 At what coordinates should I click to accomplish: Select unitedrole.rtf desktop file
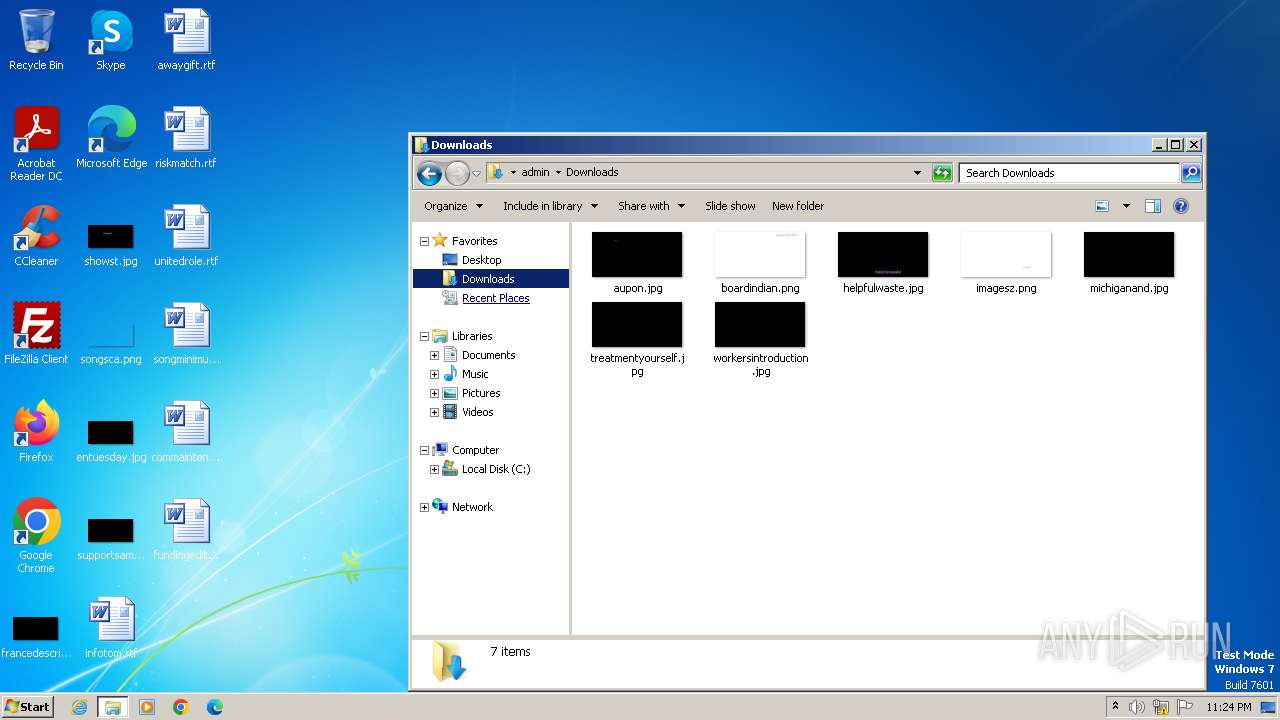pos(186,236)
